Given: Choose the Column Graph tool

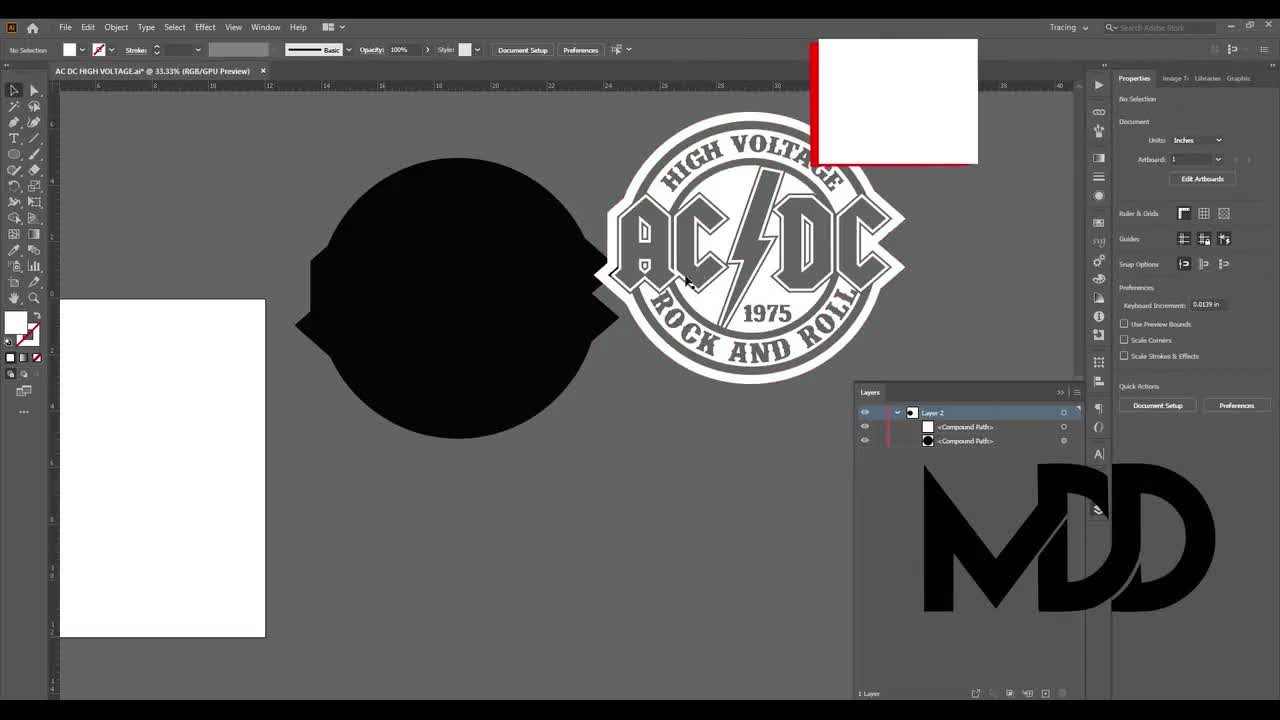Looking at the screenshot, I should point(34,266).
